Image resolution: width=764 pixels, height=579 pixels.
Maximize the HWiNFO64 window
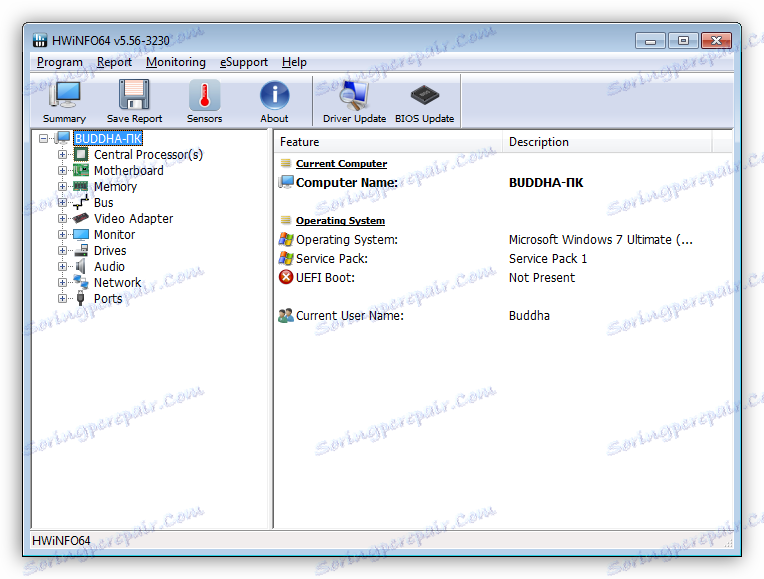tap(683, 40)
